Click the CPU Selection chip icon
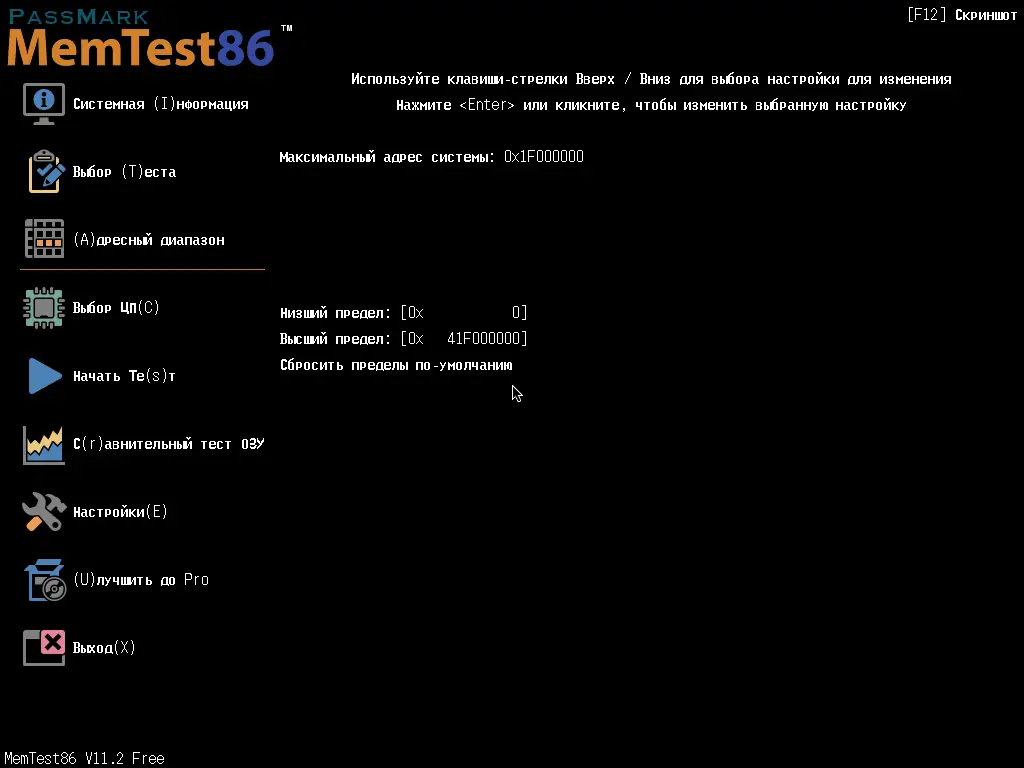The height and width of the screenshot is (768, 1024). 44,308
